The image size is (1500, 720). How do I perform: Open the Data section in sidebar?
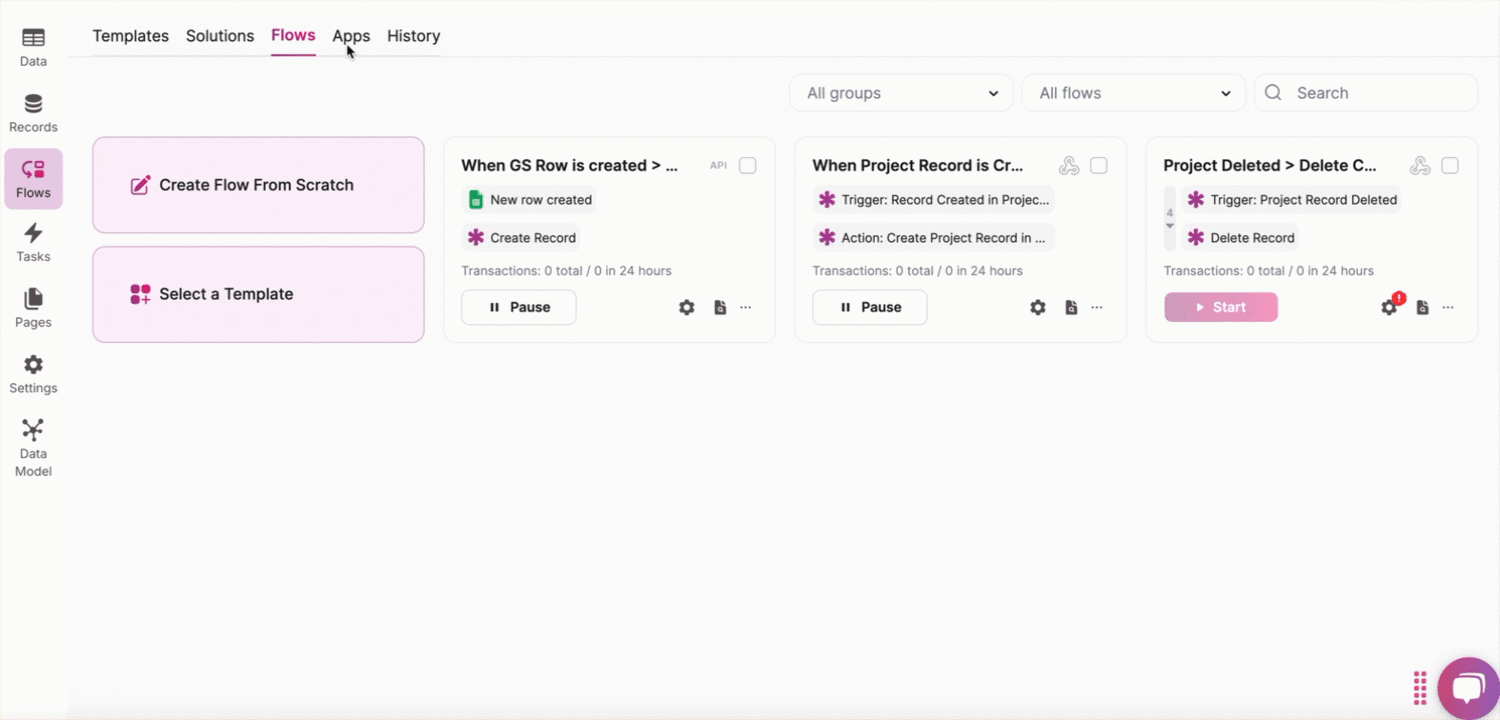tap(33, 47)
